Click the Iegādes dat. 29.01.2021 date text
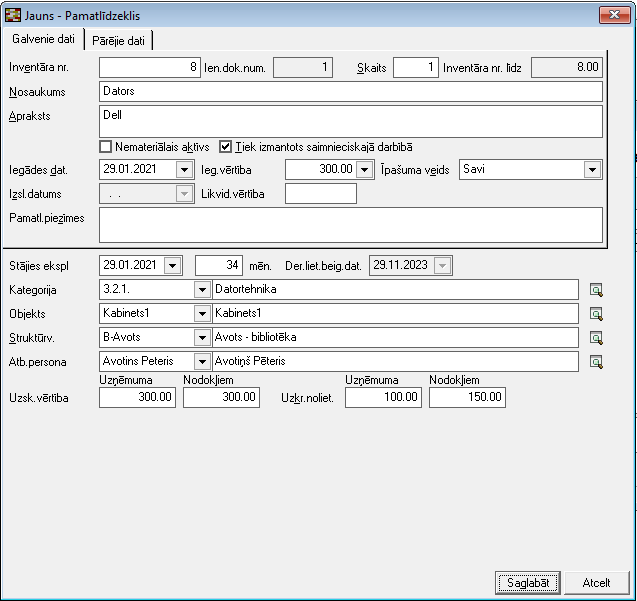 click(x=130, y=169)
